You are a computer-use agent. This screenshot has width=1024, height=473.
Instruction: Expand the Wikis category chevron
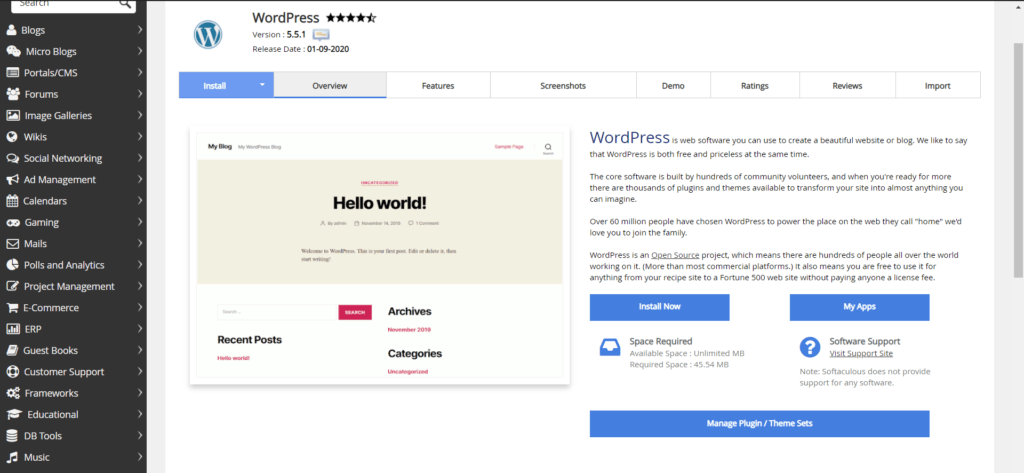tap(140, 137)
